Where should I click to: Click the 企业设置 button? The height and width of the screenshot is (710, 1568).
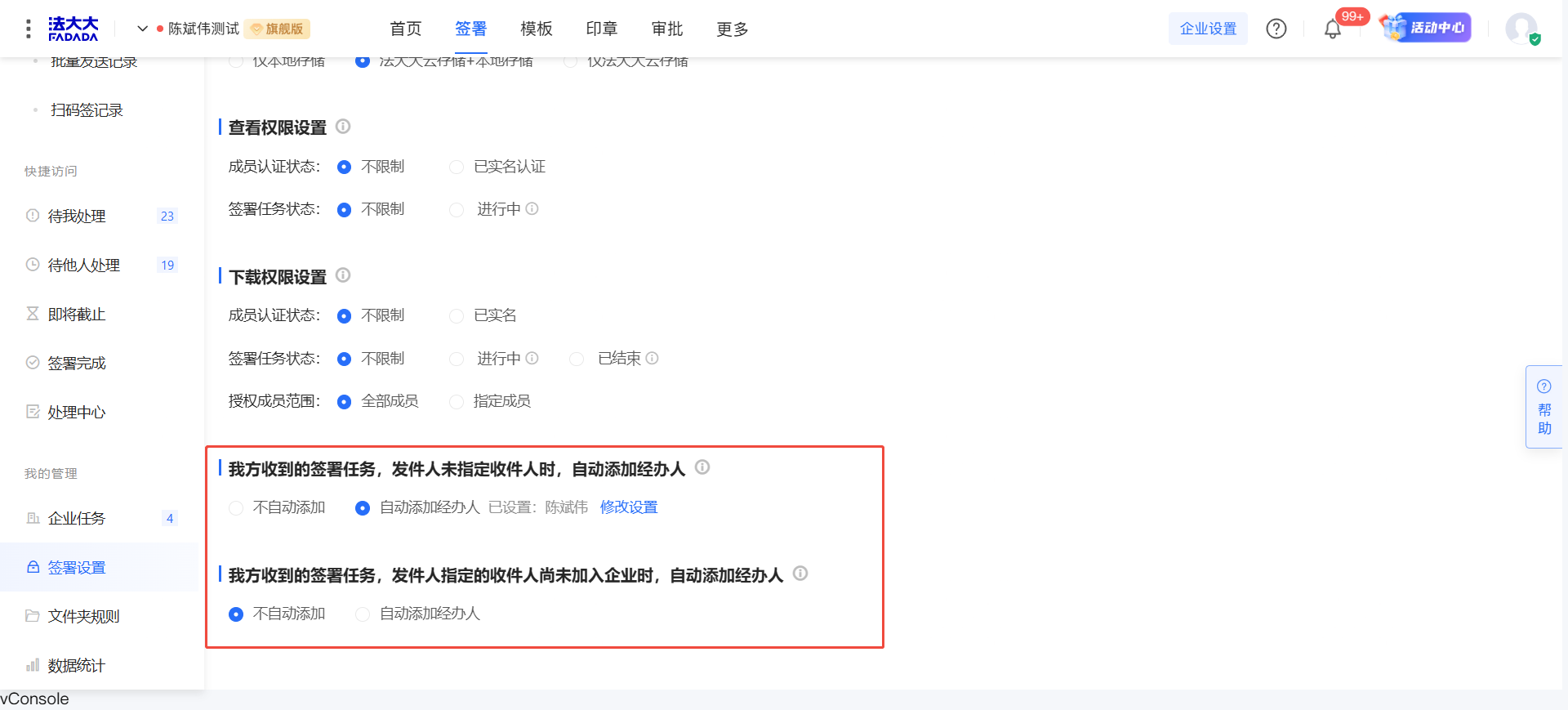coord(1208,29)
